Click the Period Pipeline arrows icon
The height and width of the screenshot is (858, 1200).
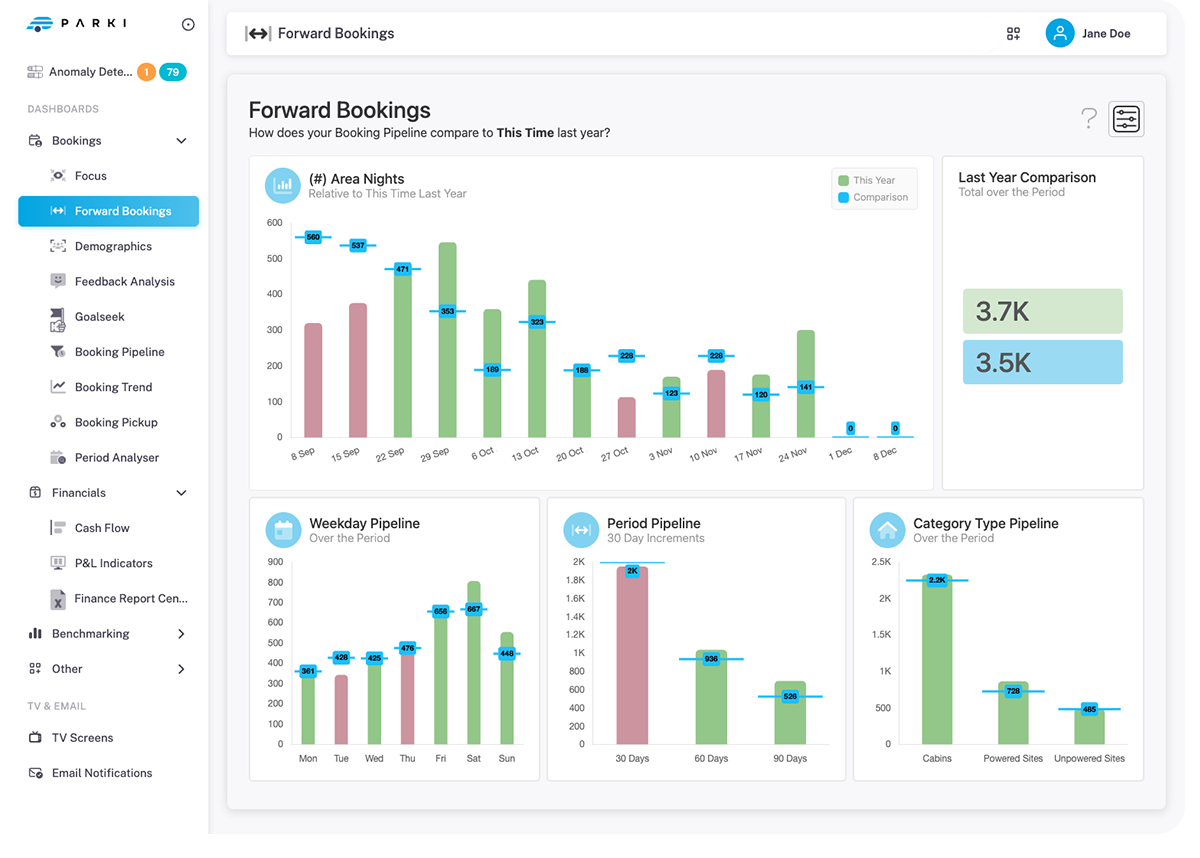tap(581, 530)
